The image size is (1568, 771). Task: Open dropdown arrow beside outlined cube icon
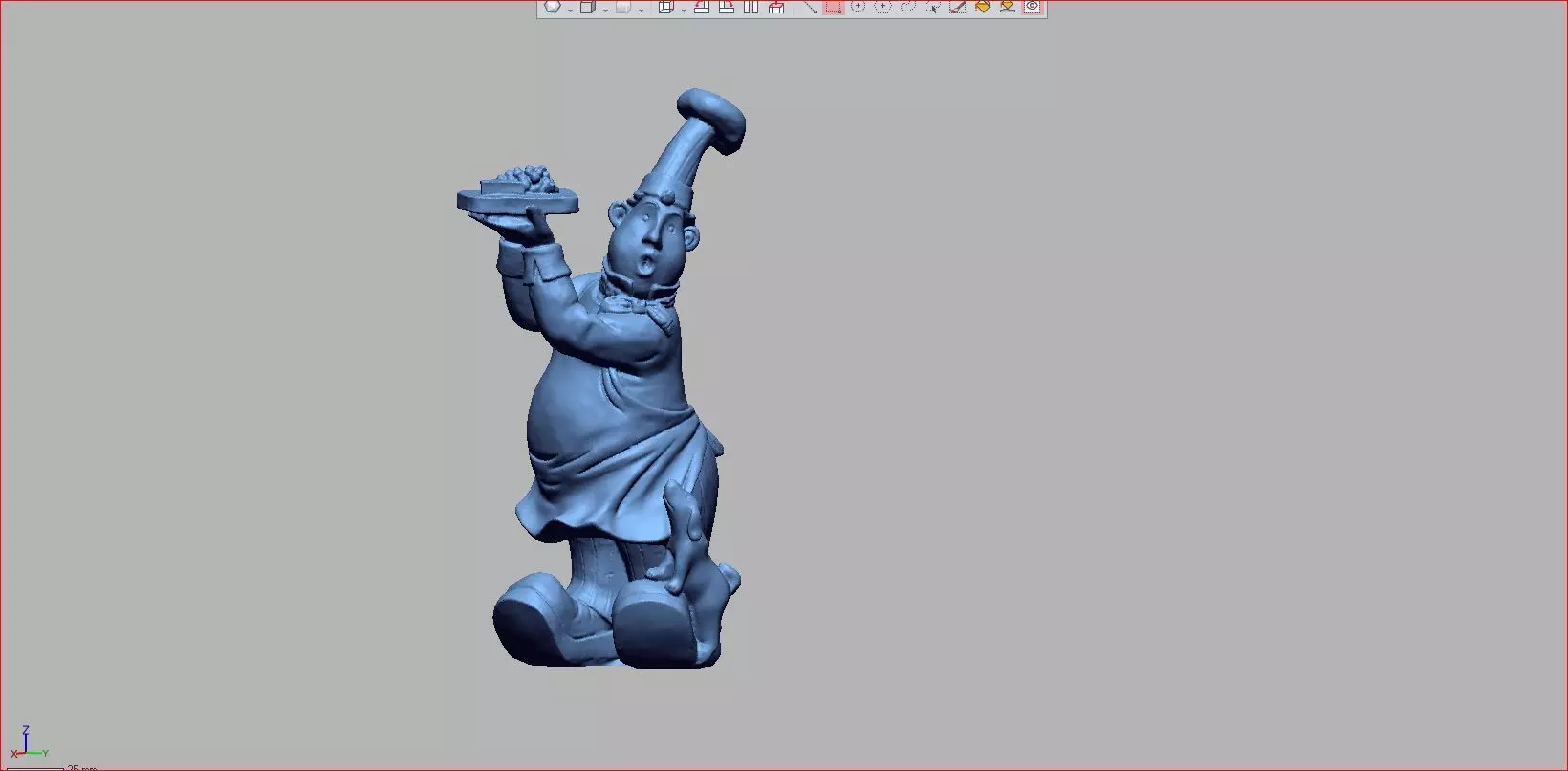(605, 10)
